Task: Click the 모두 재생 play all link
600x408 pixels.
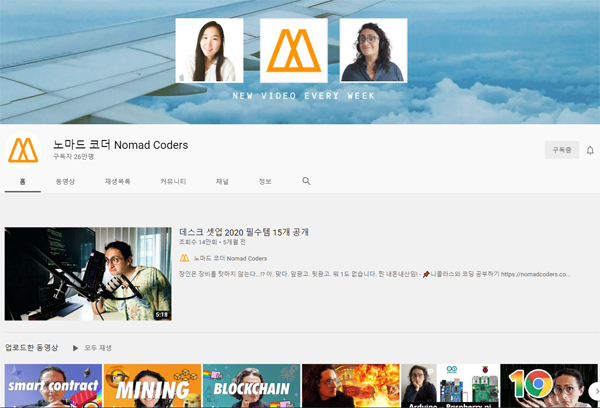Action: [98, 348]
